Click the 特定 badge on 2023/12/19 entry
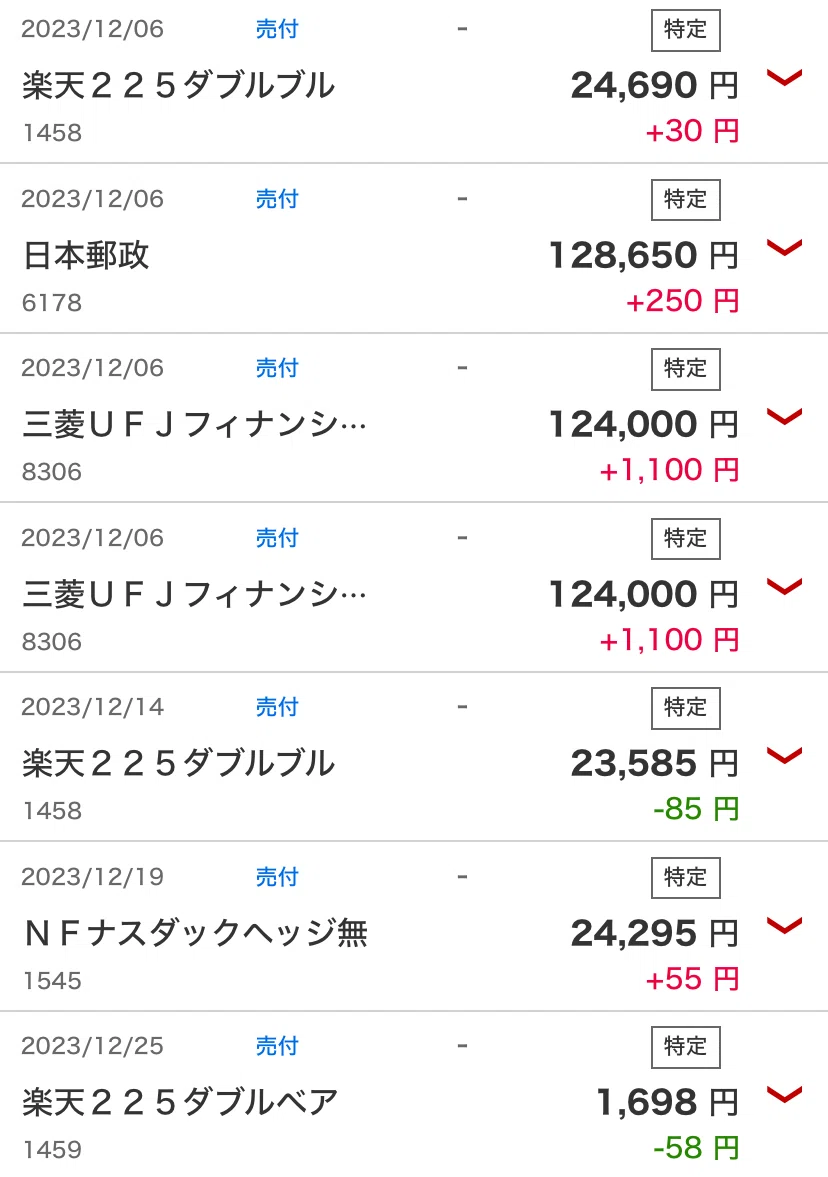This screenshot has height=1177, width=828. pos(685,877)
